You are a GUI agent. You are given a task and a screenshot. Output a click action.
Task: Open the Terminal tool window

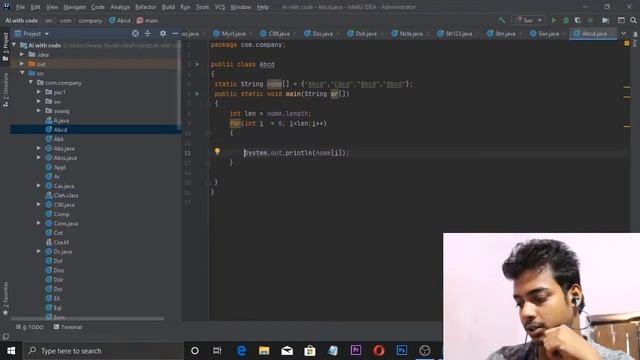tap(68, 327)
